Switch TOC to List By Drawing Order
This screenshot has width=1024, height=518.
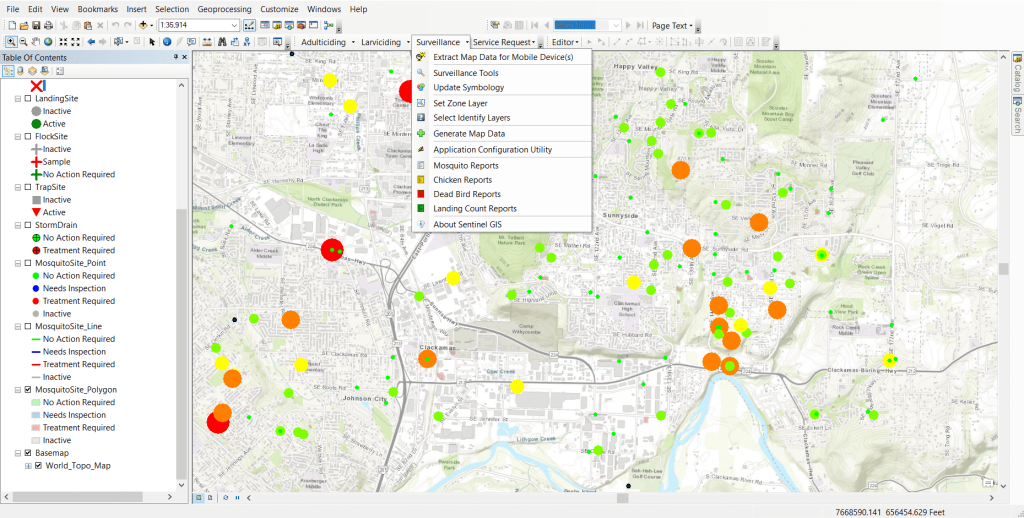pos(8,71)
